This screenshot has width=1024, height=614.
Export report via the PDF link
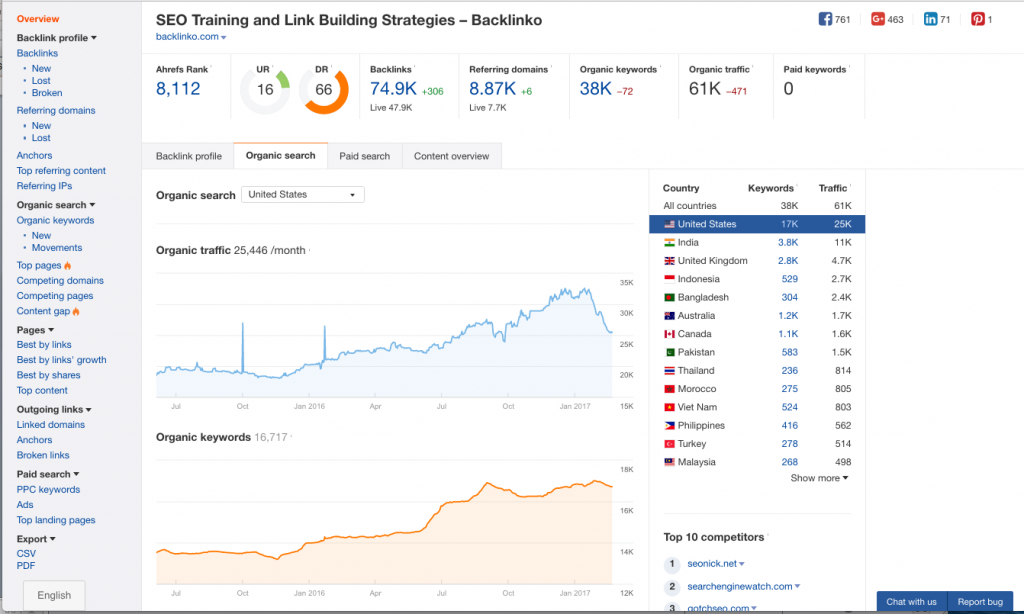click(x=25, y=566)
